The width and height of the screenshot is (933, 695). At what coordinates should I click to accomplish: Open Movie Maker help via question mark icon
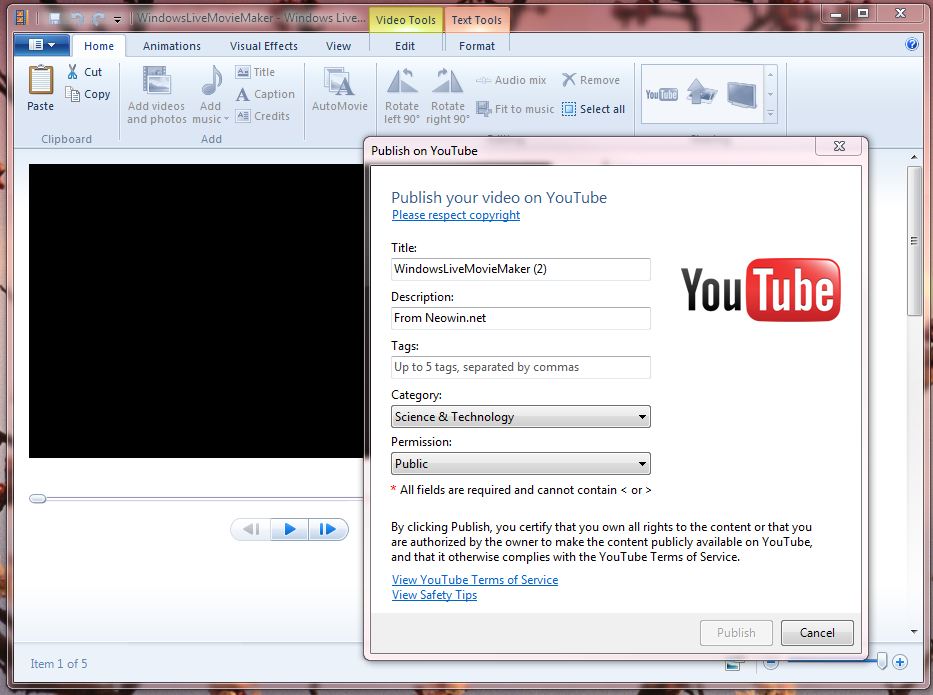[x=912, y=44]
